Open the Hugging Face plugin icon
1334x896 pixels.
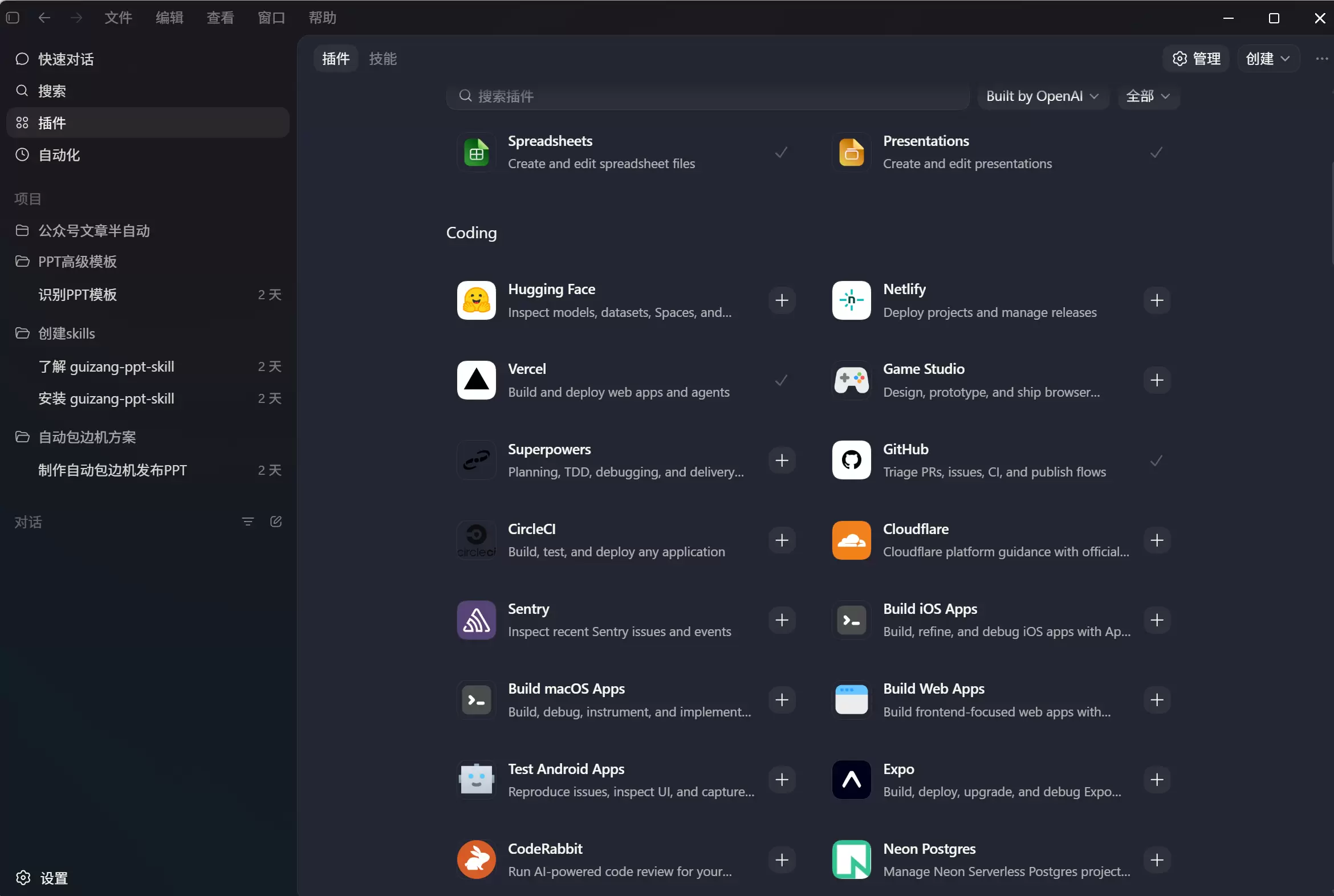pos(476,300)
